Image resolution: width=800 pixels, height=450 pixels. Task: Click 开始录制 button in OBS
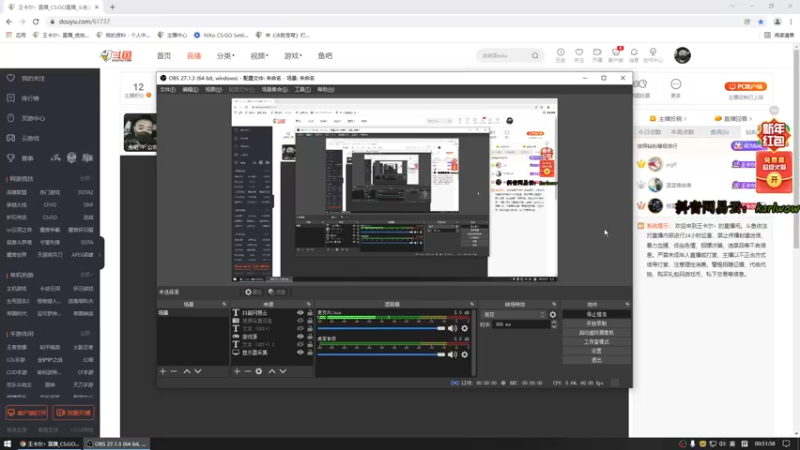pyautogui.click(x=596, y=323)
